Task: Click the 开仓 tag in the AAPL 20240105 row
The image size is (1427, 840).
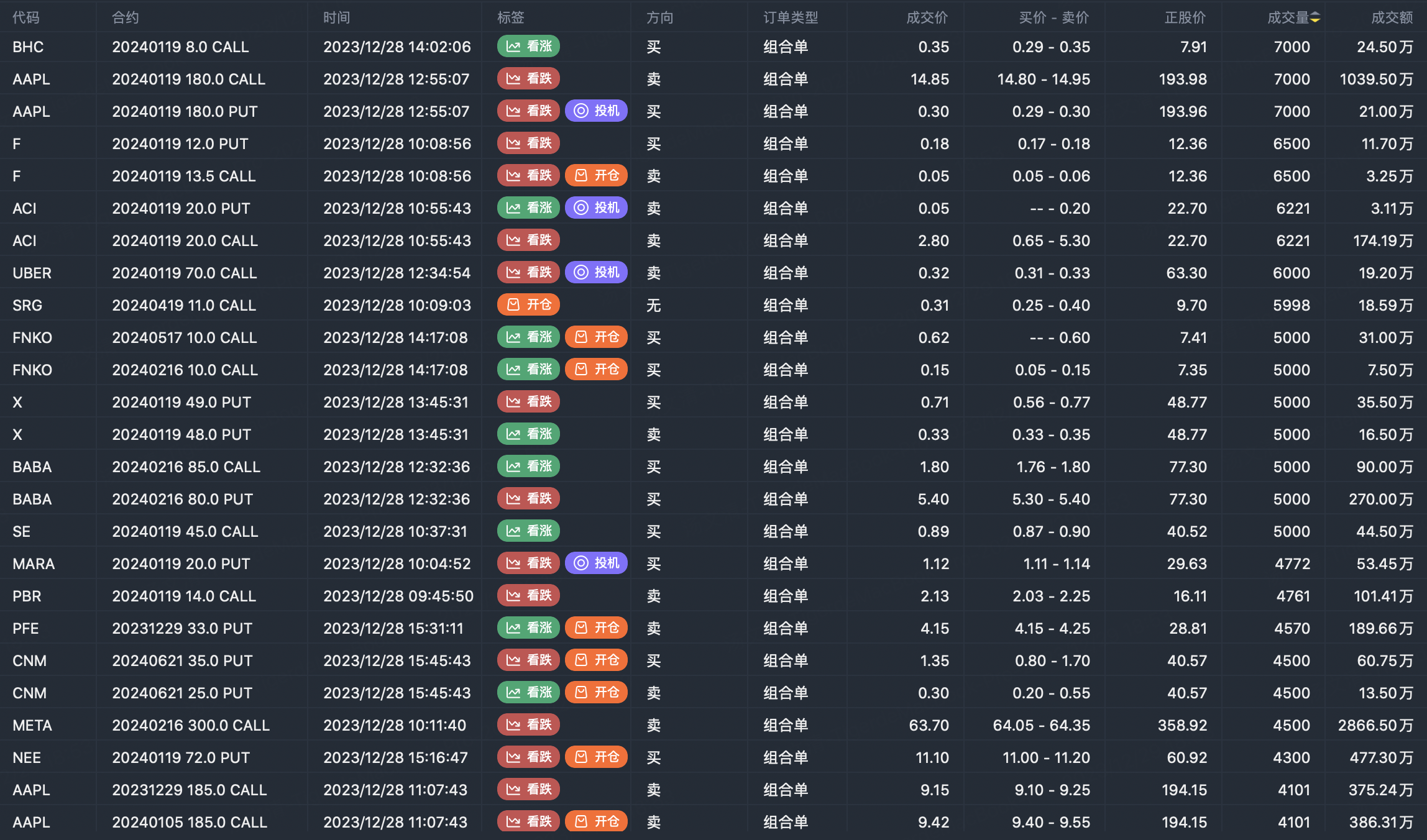Action: point(596,822)
